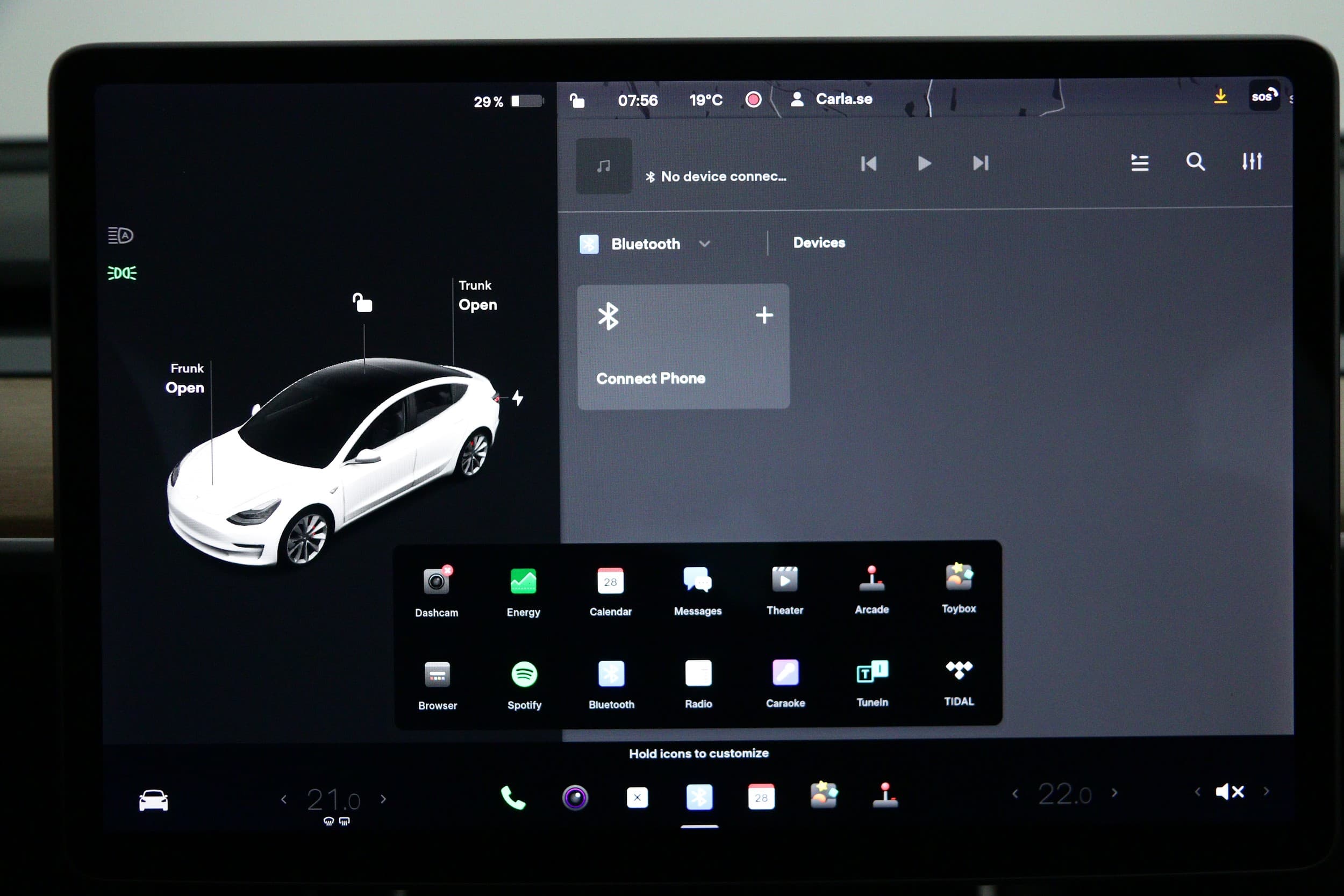Open the charge port lightning icon

pos(517,398)
